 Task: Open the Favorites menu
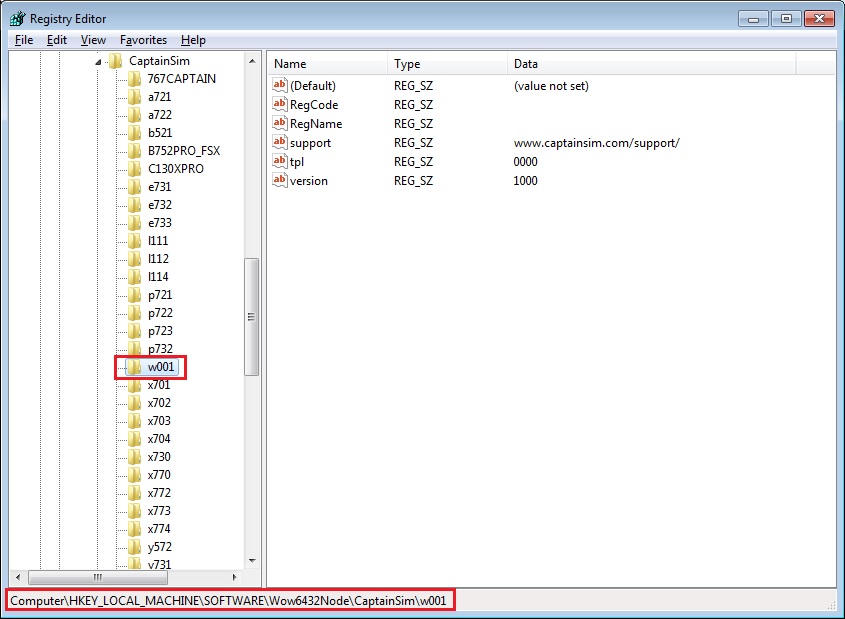pyautogui.click(x=143, y=40)
